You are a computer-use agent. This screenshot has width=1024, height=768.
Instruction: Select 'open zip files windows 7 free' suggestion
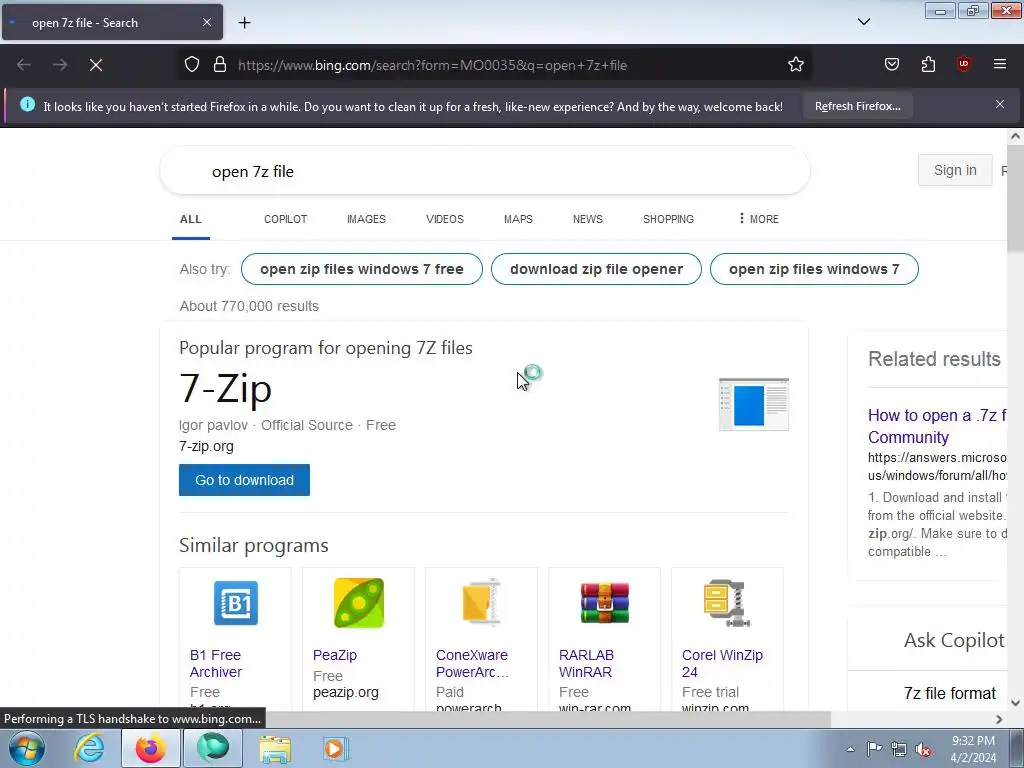pos(362,269)
